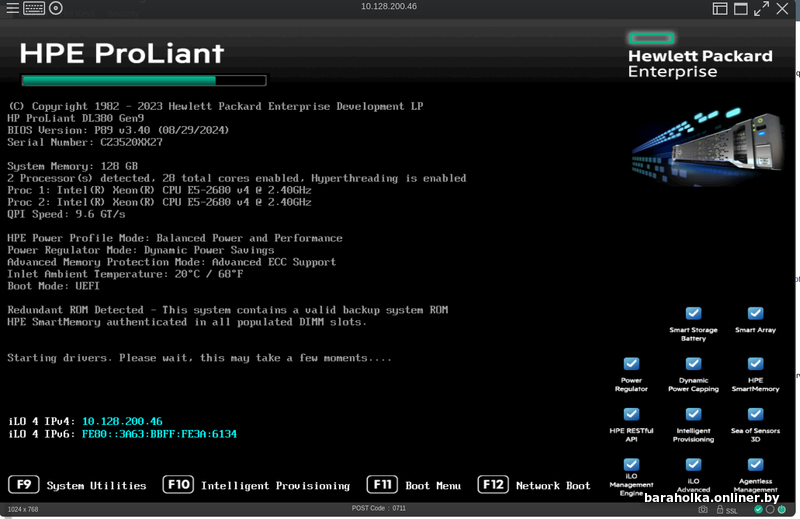
Task: Switch console to docked layout view
Action: pyautogui.click(x=720, y=9)
